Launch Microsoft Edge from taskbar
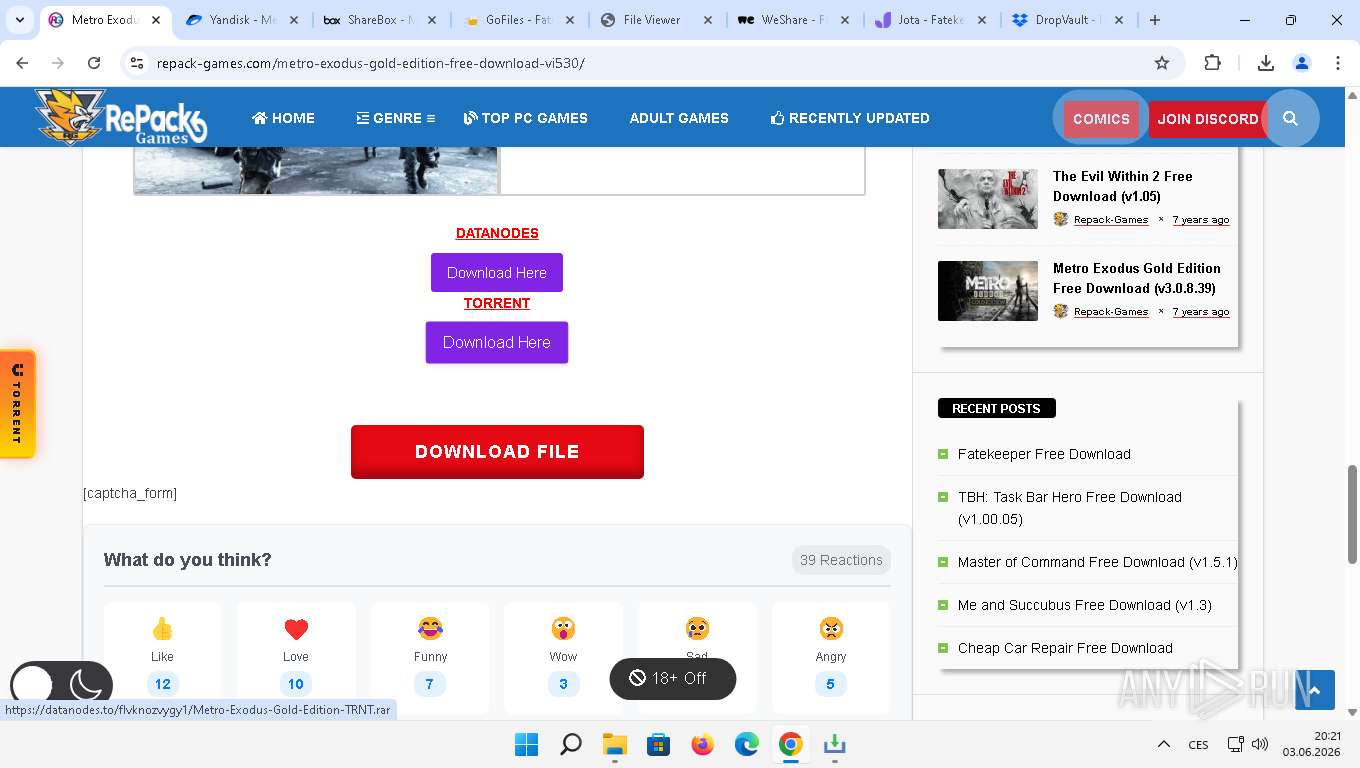 (x=747, y=744)
